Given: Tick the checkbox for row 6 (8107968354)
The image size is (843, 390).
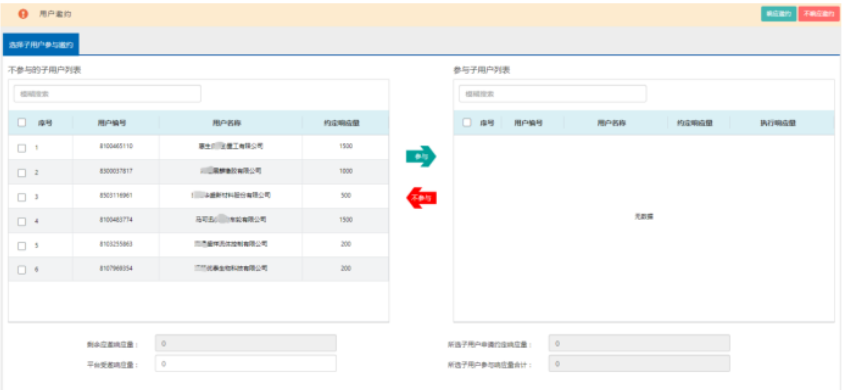Looking at the screenshot, I should point(22,270).
